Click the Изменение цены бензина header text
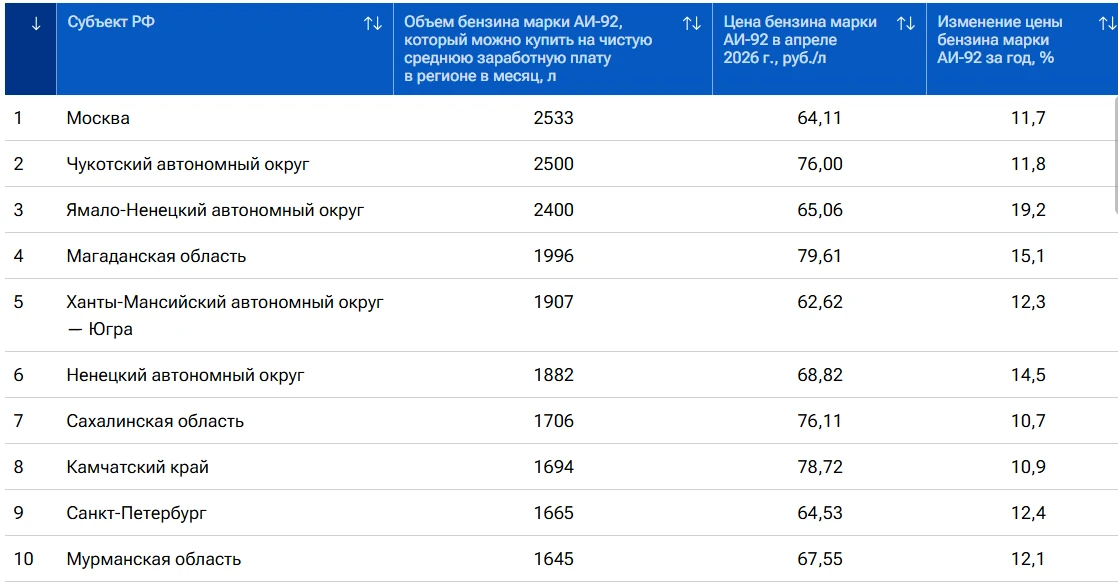 [x=1000, y=40]
